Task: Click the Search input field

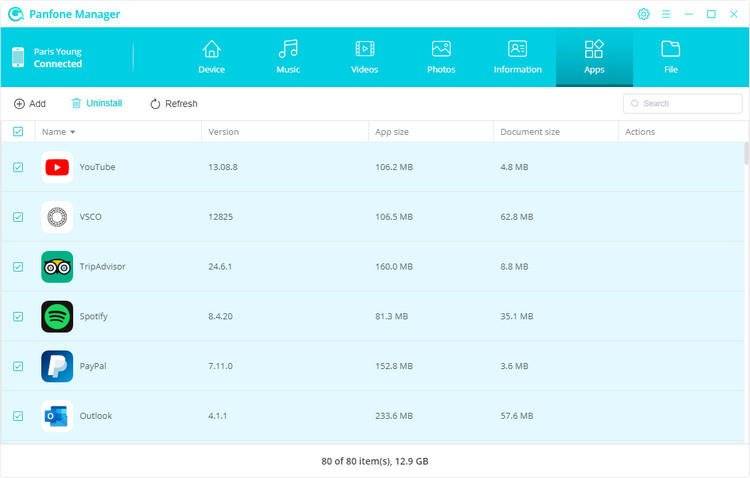Action: 683,103
